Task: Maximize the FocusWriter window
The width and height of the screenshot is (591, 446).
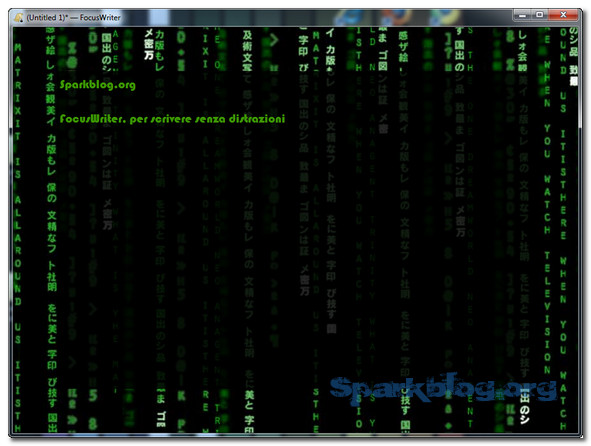Action: (x=539, y=15)
